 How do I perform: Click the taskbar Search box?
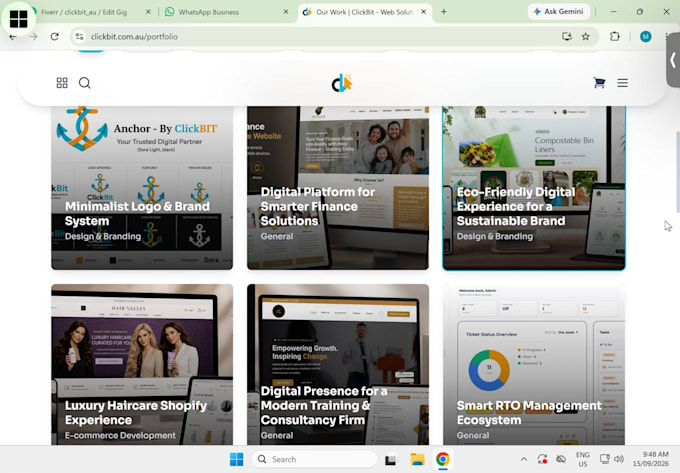click(314, 459)
